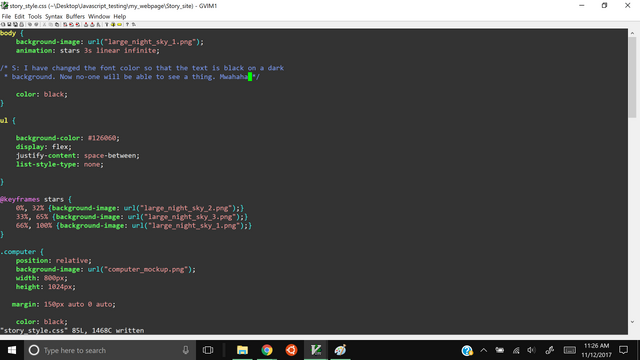Open the Tools menu
The width and height of the screenshot is (640, 360).
point(35,16)
